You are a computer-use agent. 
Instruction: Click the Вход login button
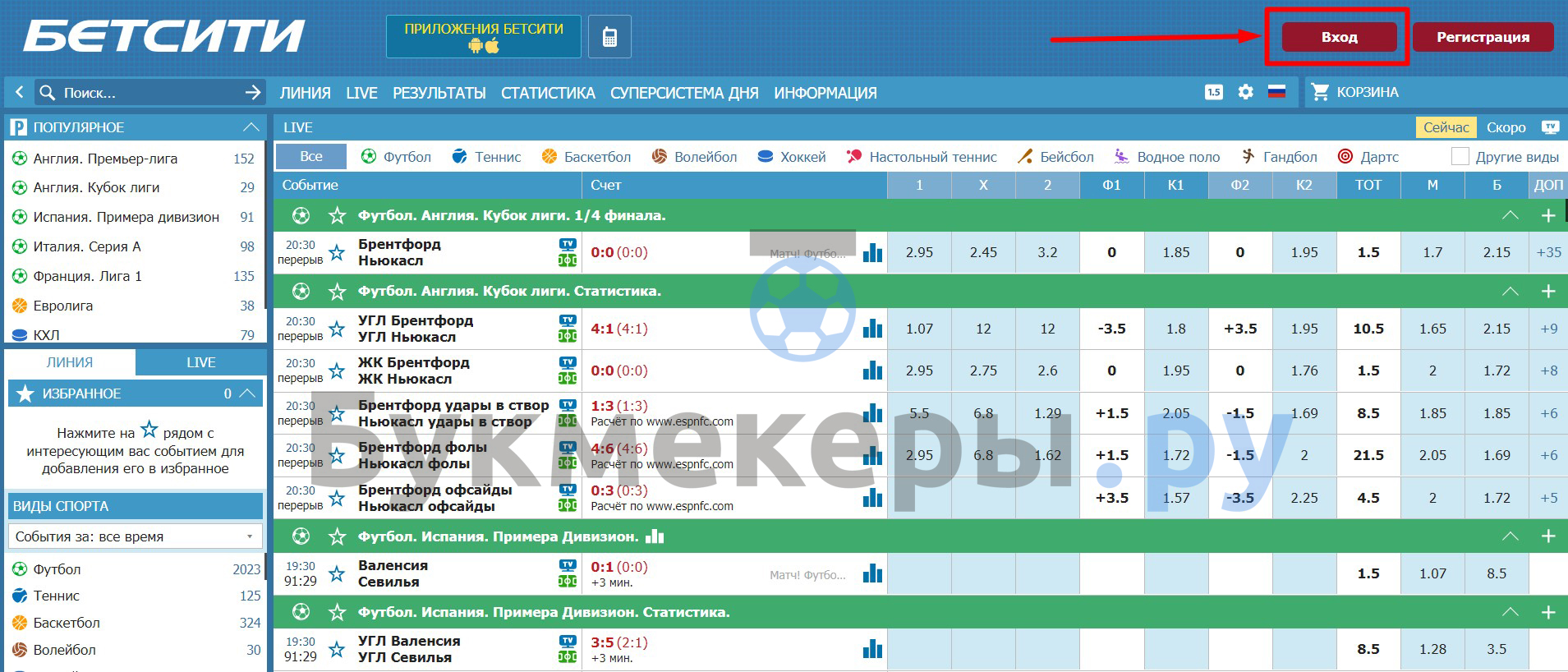pos(1339,37)
